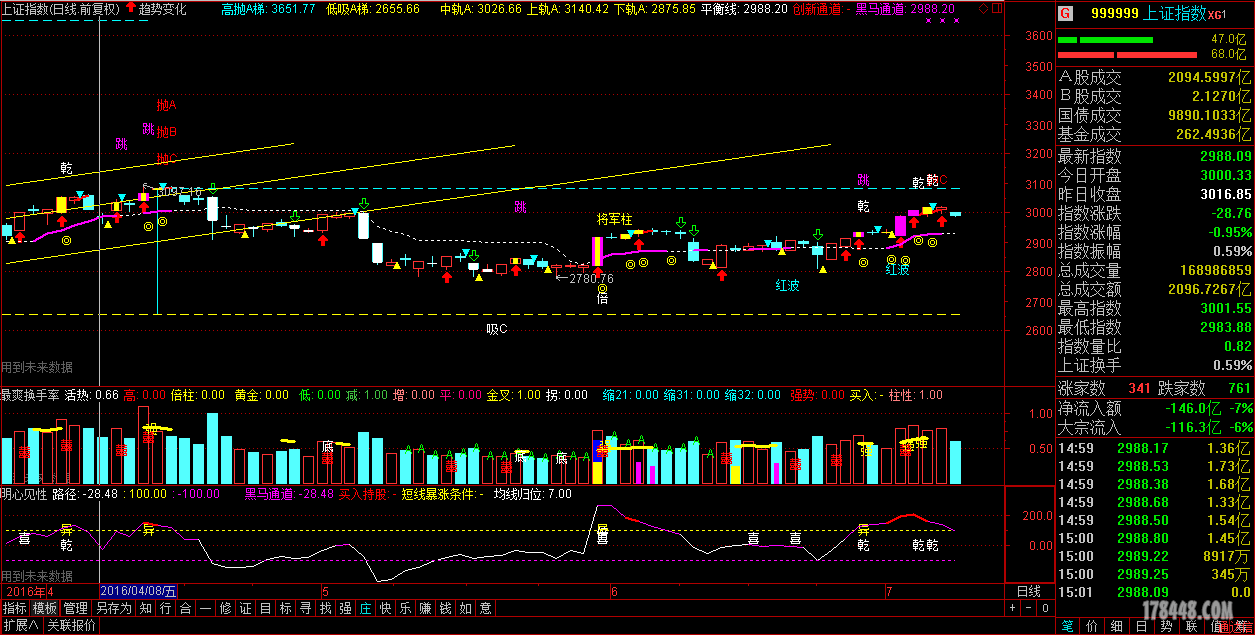
Task: Switch to the 笔 tab in right panel
Action: point(1069,626)
